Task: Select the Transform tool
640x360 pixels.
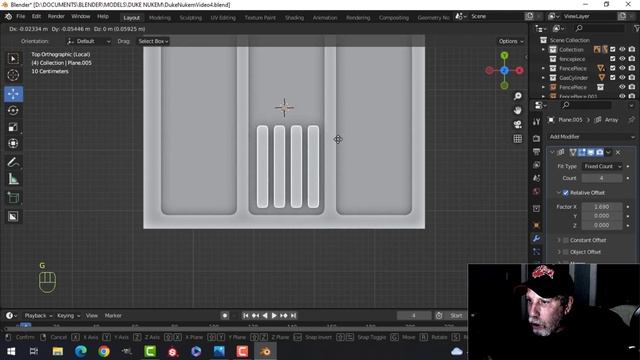Action: coord(13,143)
